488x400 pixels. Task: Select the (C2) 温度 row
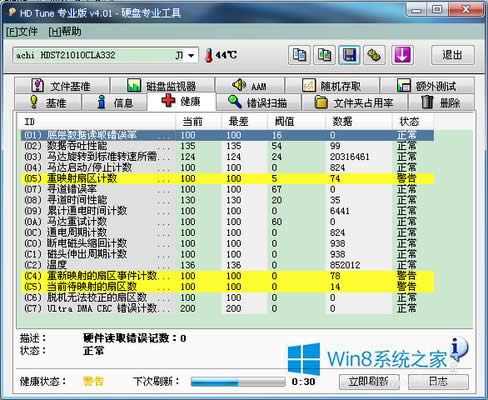point(227,265)
